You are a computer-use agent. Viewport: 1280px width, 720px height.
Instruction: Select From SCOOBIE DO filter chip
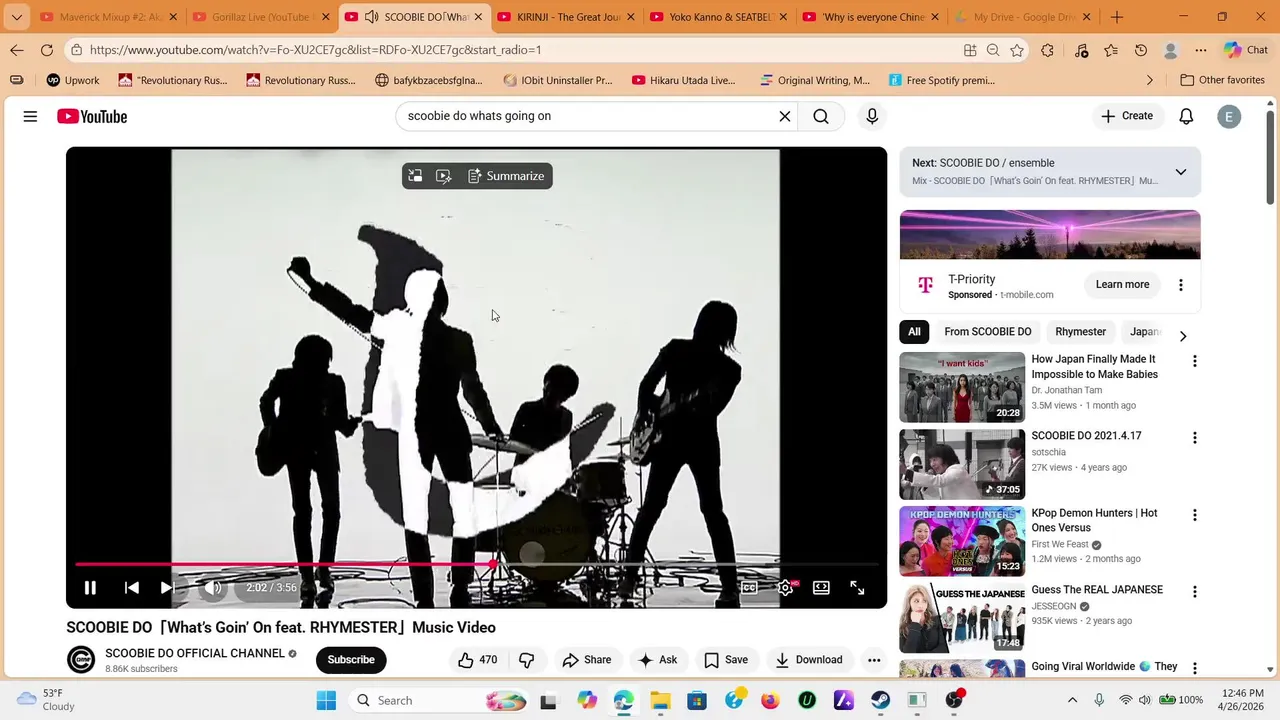[988, 332]
